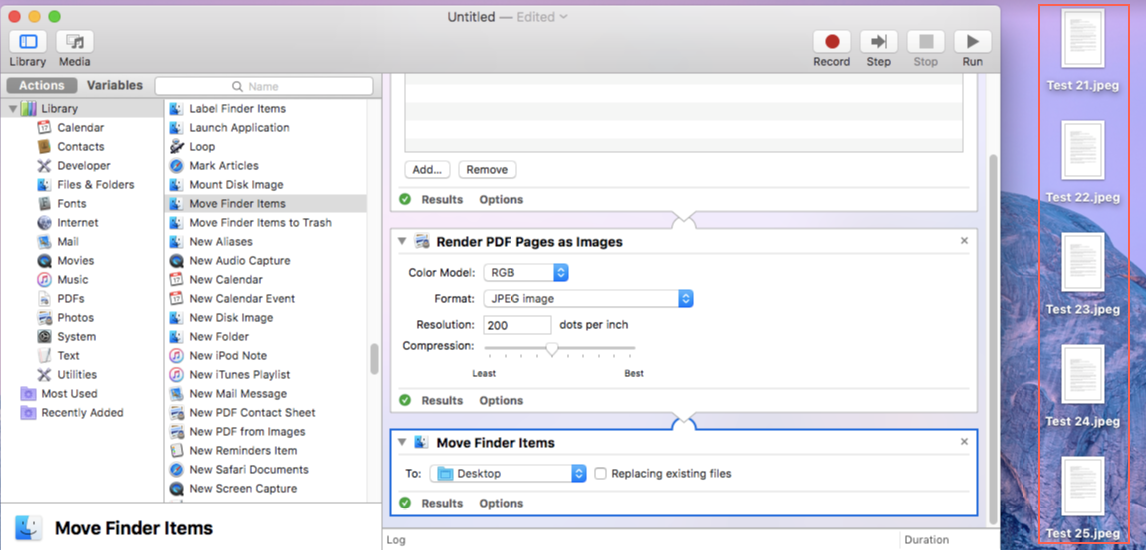
Task: Open the Movies category
Action: click(x=75, y=261)
